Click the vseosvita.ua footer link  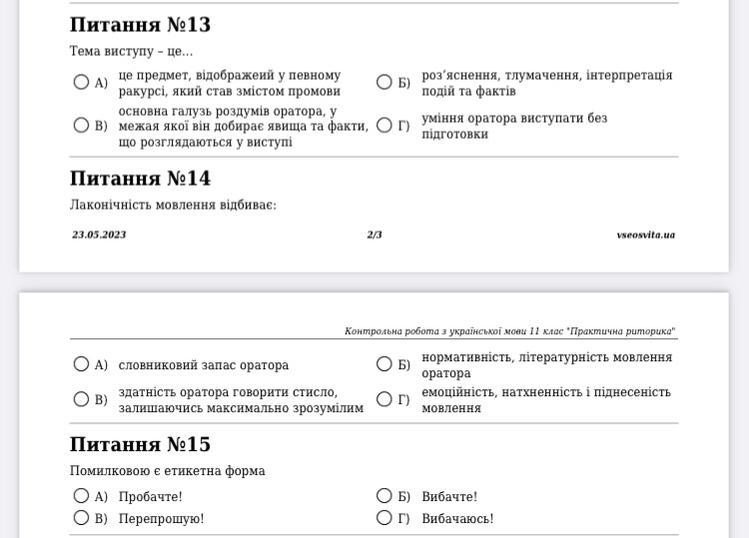tap(646, 235)
